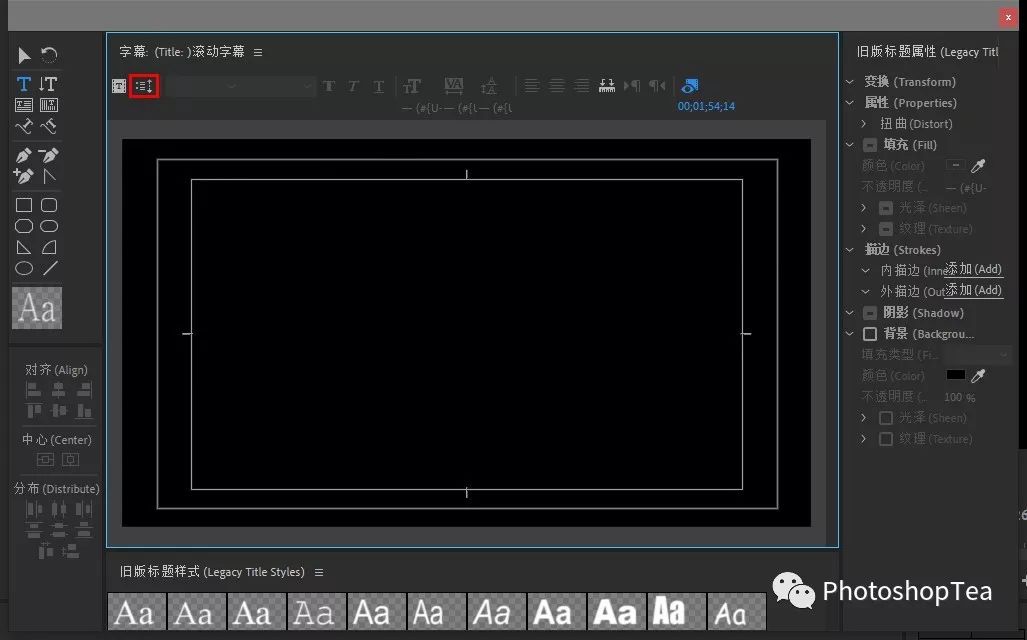Toggle the Fill checkbox
Screen dimensions: 1027x640
870,145
